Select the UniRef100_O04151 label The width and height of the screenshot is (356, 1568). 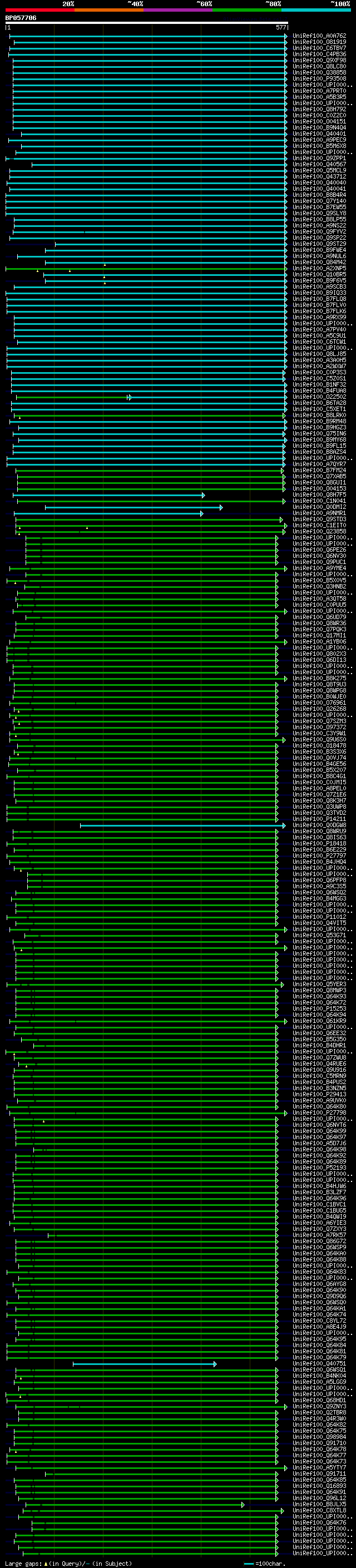(x=319, y=121)
